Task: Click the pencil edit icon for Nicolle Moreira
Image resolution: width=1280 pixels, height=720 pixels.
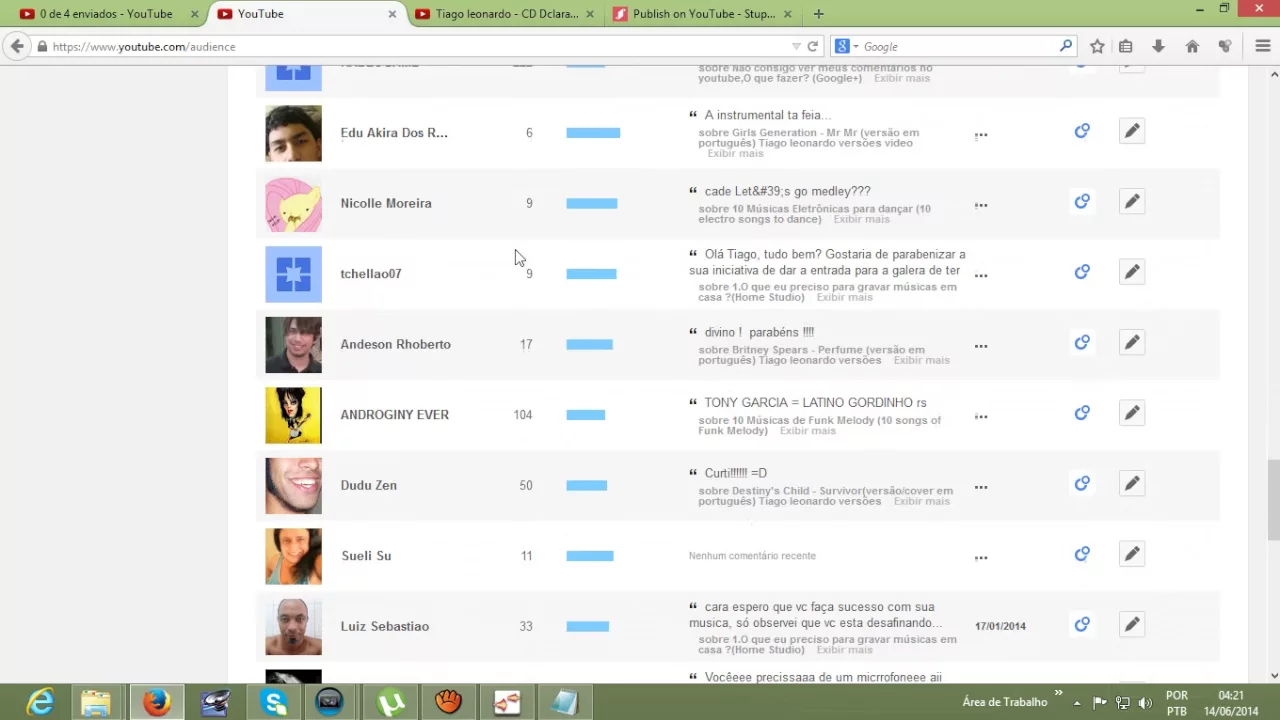Action: [x=1132, y=202]
